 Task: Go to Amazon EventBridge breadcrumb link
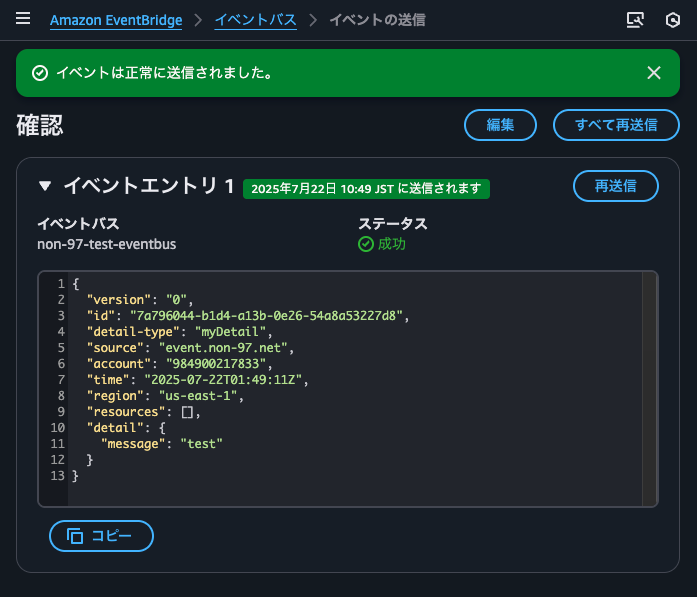tap(116, 20)
